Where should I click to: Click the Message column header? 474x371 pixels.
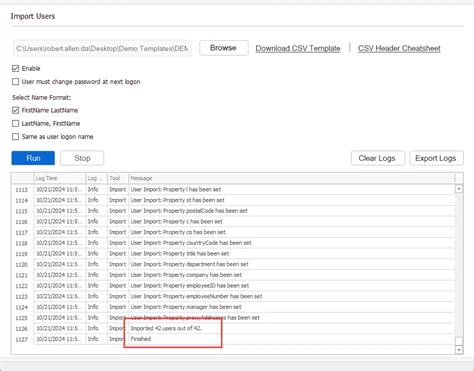[292, 178]
